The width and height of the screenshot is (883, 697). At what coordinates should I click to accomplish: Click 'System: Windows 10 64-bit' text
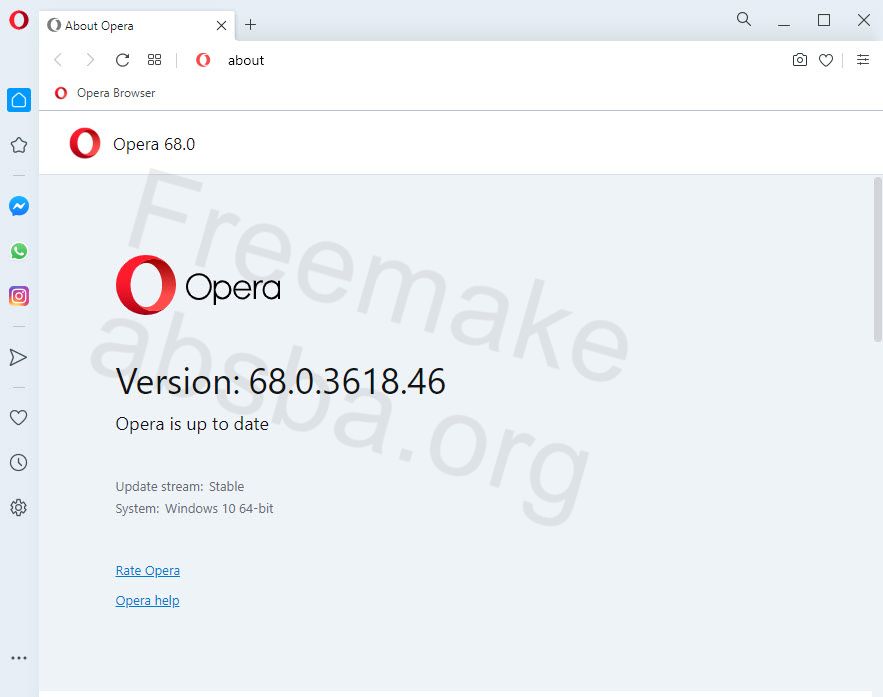pos(194,508)
